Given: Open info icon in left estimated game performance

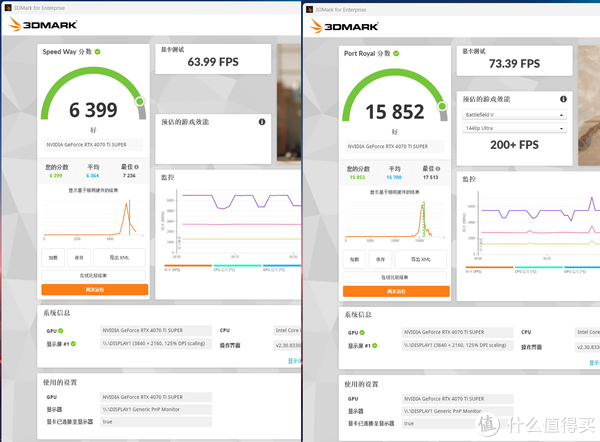Looking at the screenshot, I should click(262, 122).
